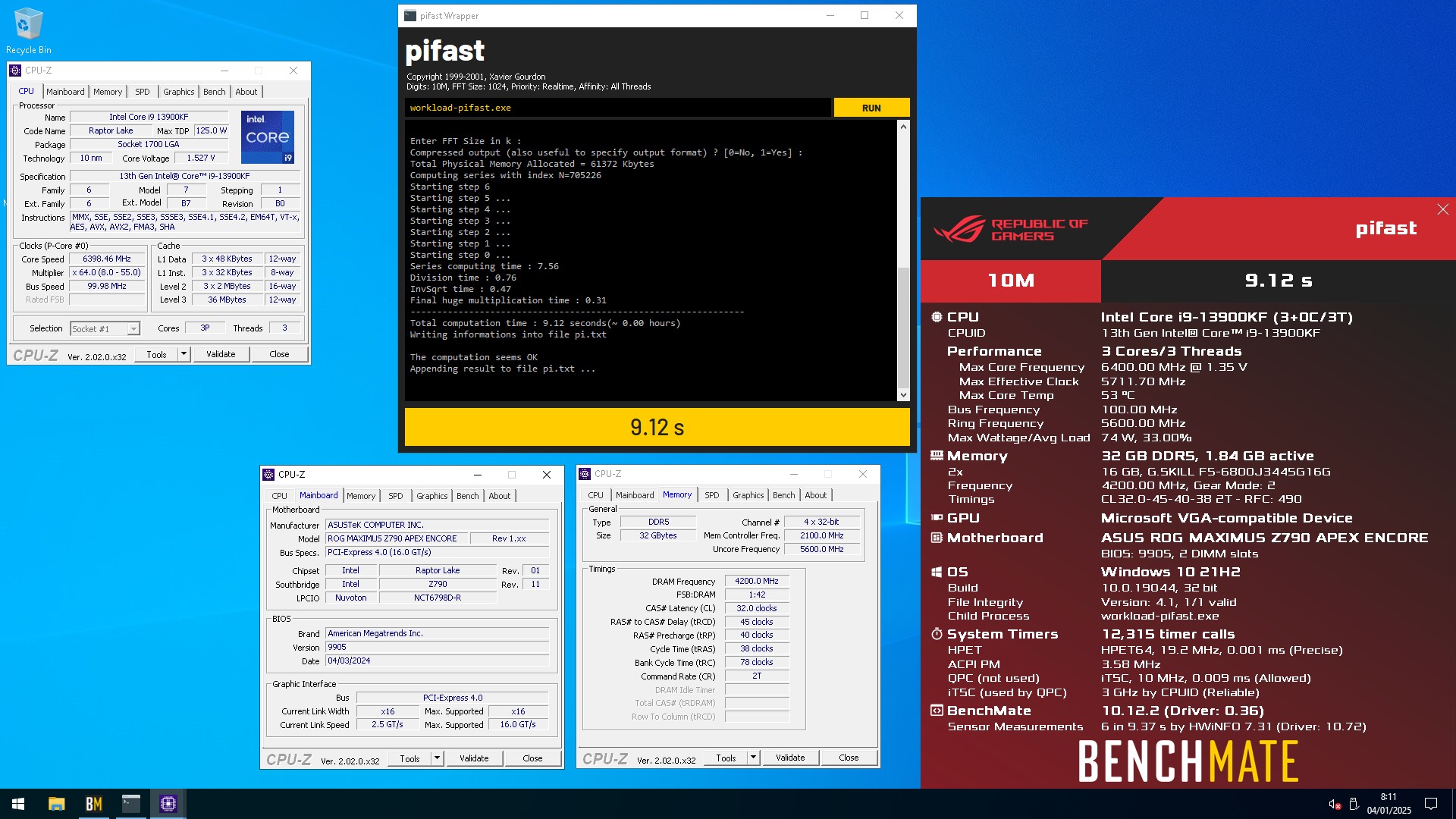Click the BenchMate section icon
This screenshot has height=819, width=1456.
pos(937,711)
